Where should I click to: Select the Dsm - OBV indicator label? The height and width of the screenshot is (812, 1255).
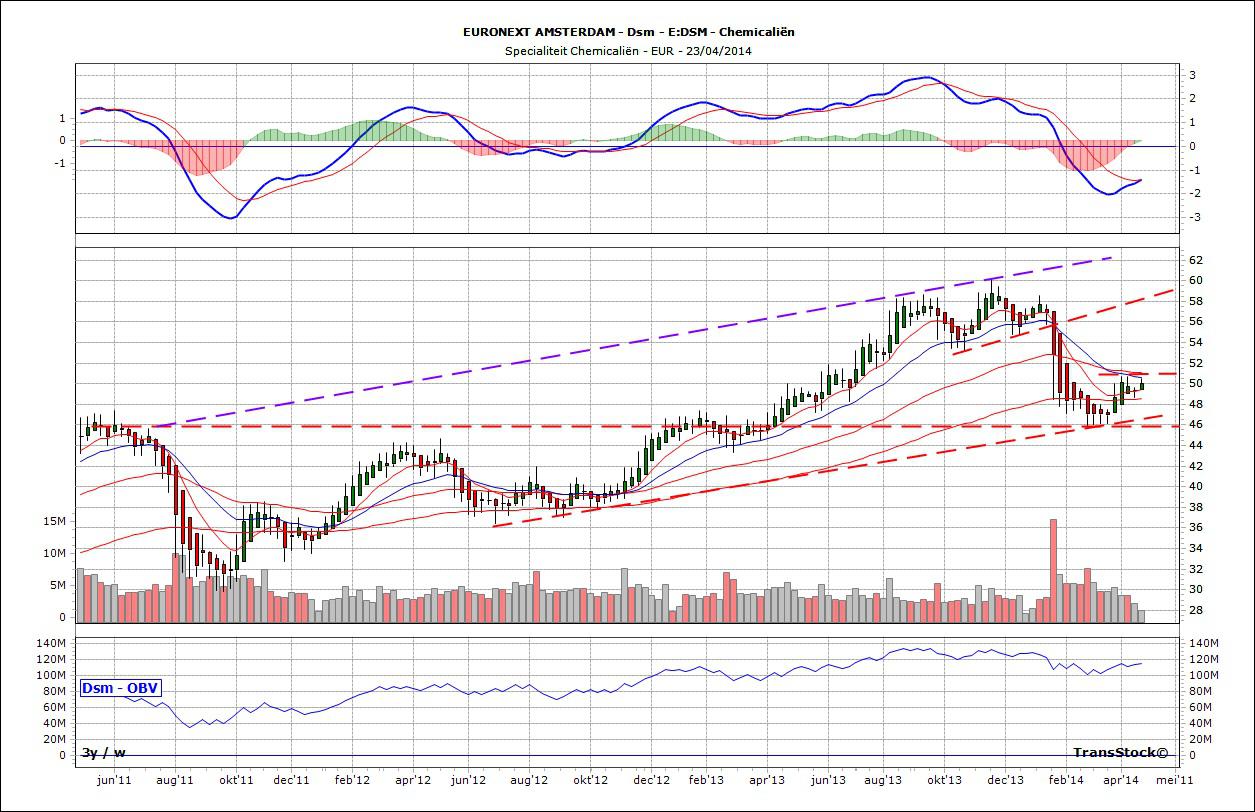[120, 688]
